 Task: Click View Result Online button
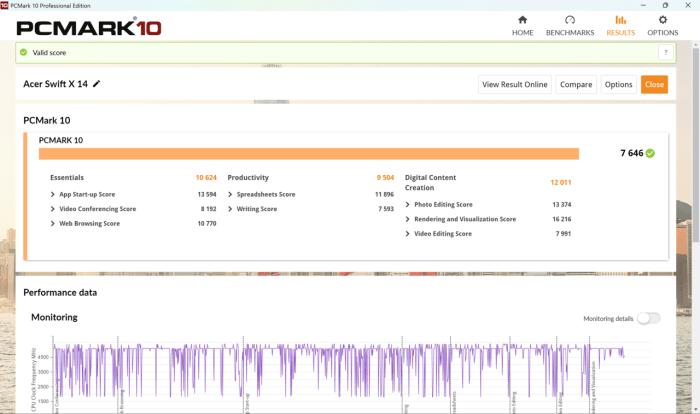(x=515, y=84)
